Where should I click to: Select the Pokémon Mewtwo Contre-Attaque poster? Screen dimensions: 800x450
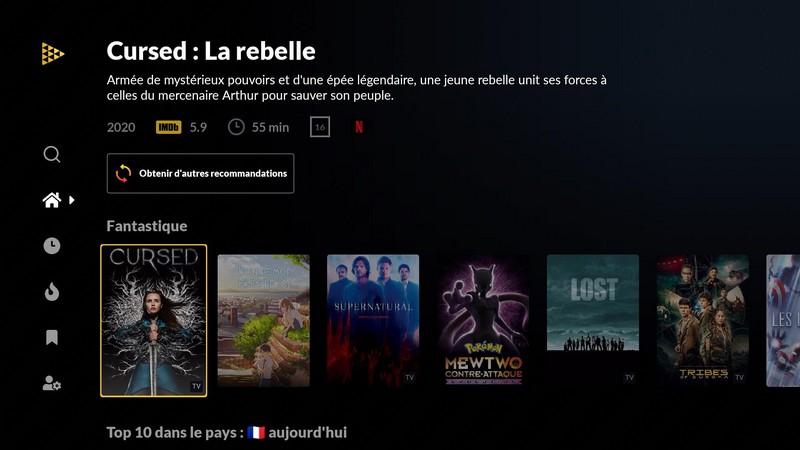point(483,320)
